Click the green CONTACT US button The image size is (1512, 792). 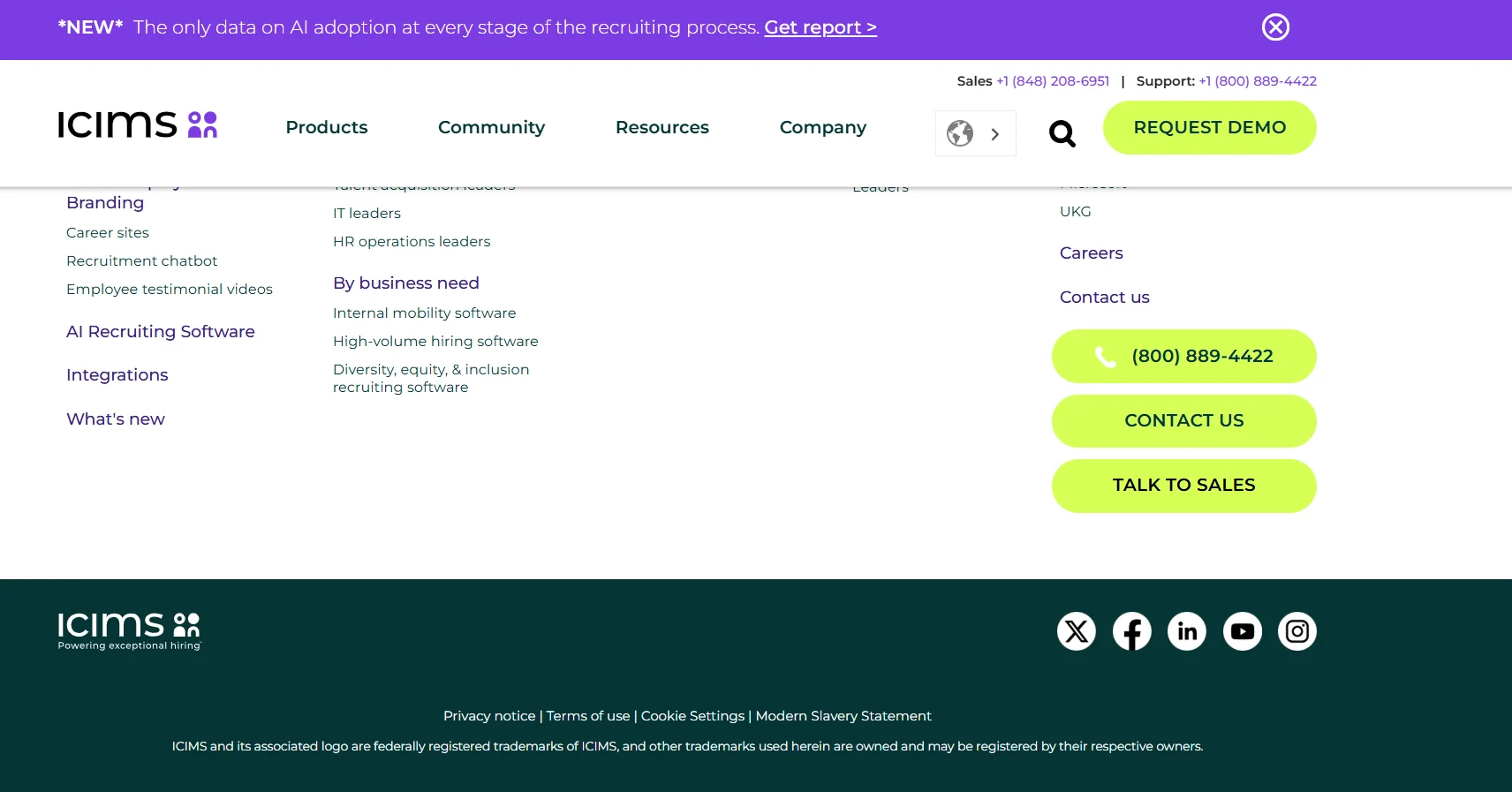[x=1184, y=420]
